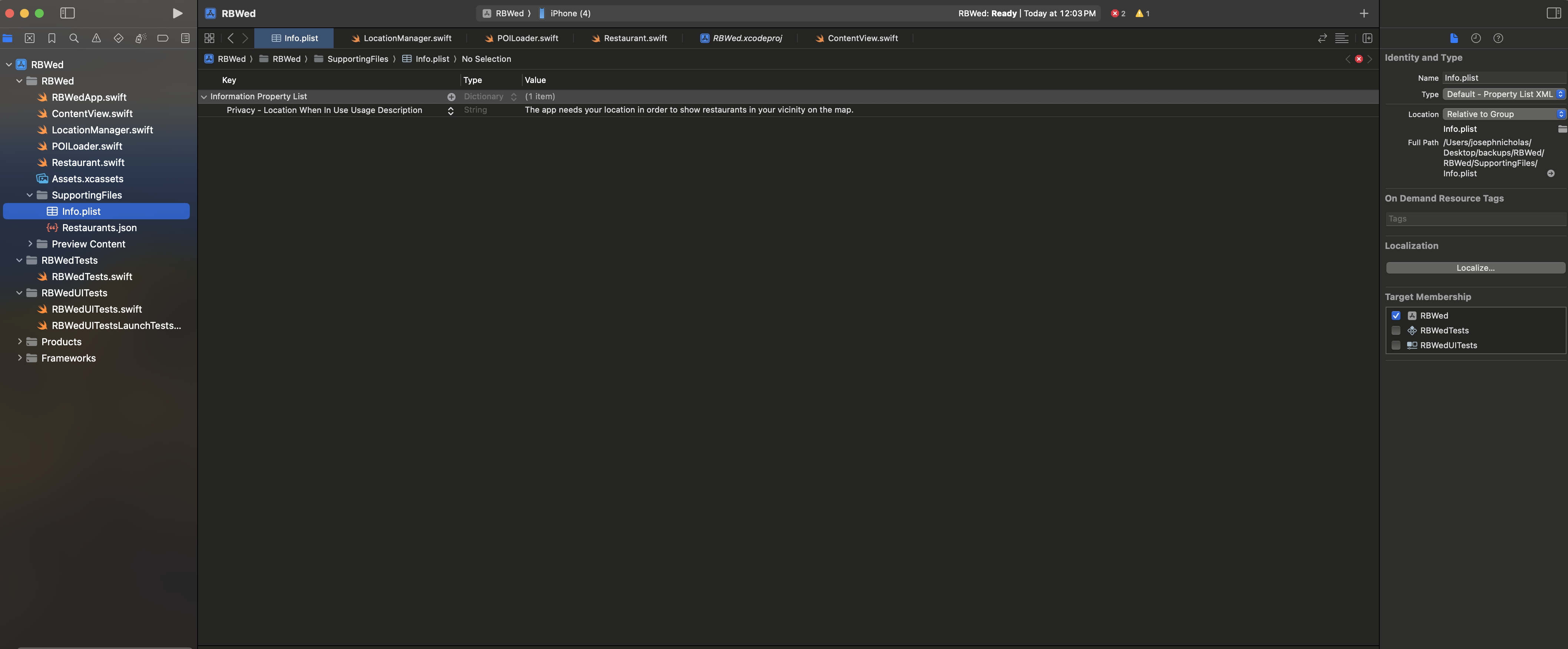Reveal full path in Finder arrow
The image size is (1568, 649).
coord(1551,174)
